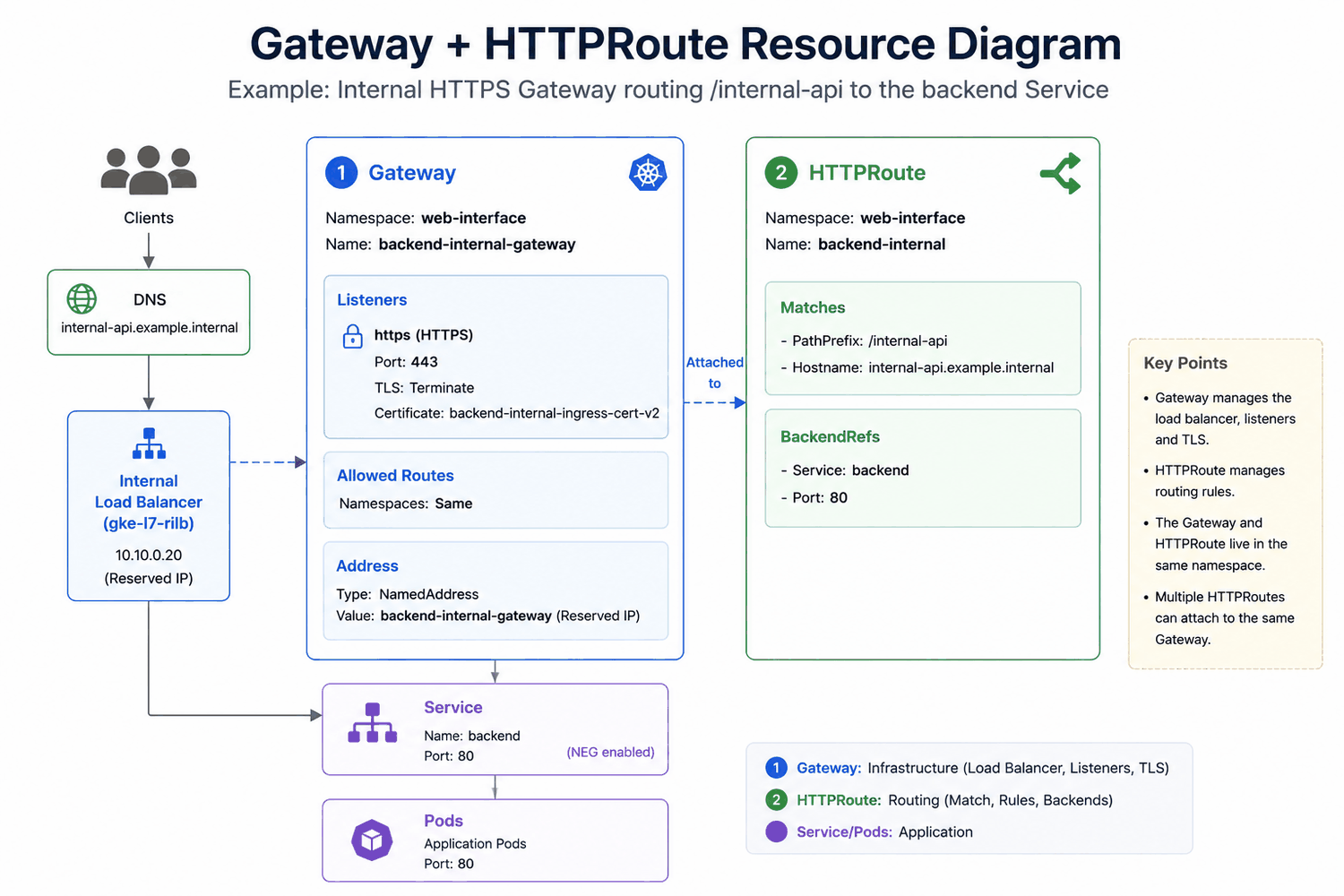Click the padlock icon beside https listener
The image size is (1344, 896).
pyautogui.click(x=353, y=337)
